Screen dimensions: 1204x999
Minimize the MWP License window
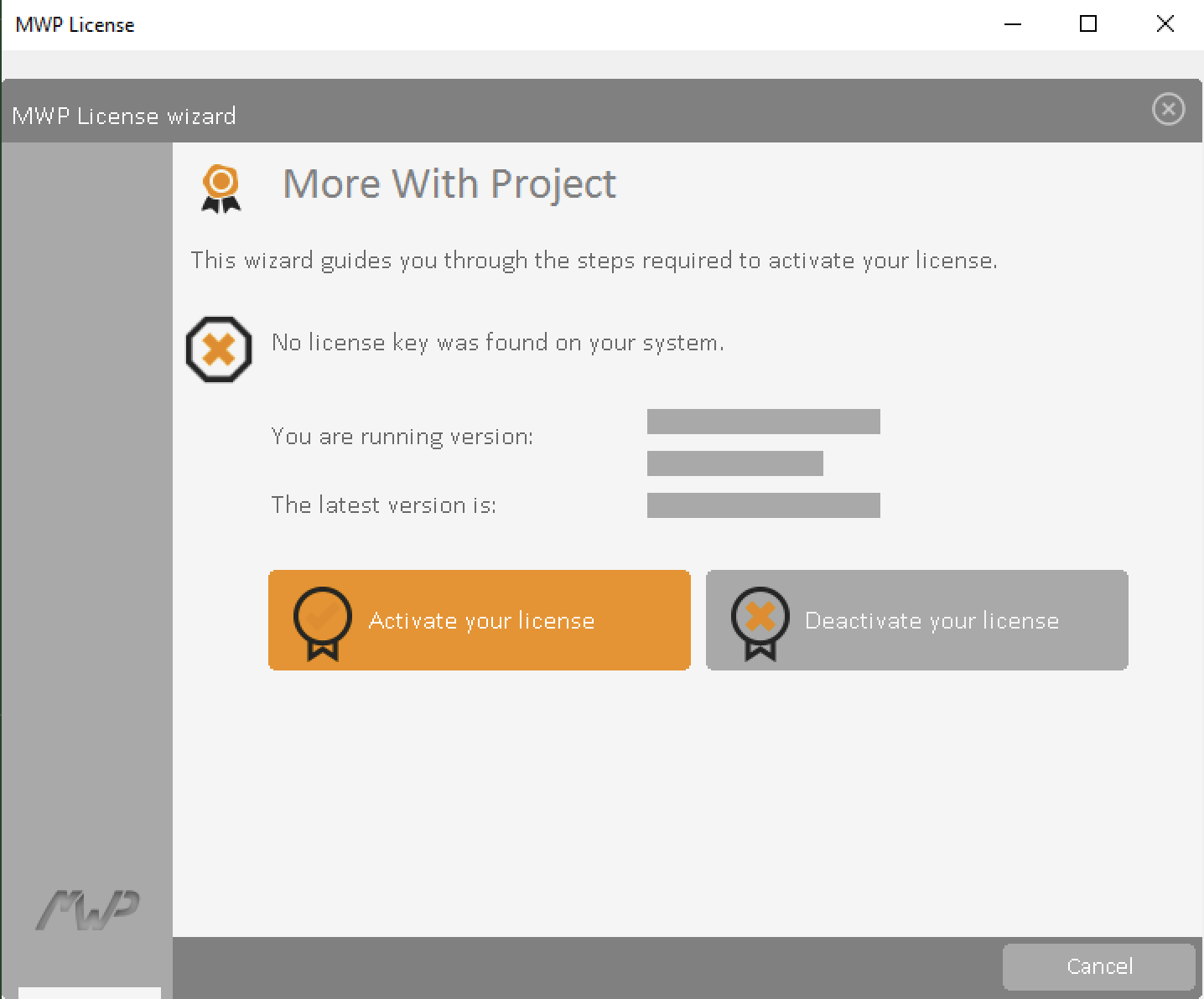tap(1013, 24)
